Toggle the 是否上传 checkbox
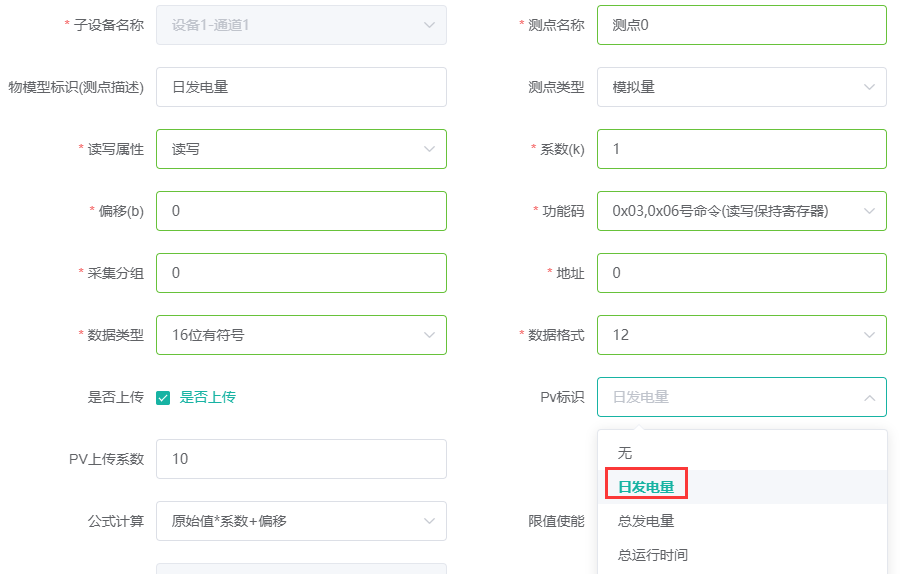This screenshot has height=574, width=908. click(163, 398)
